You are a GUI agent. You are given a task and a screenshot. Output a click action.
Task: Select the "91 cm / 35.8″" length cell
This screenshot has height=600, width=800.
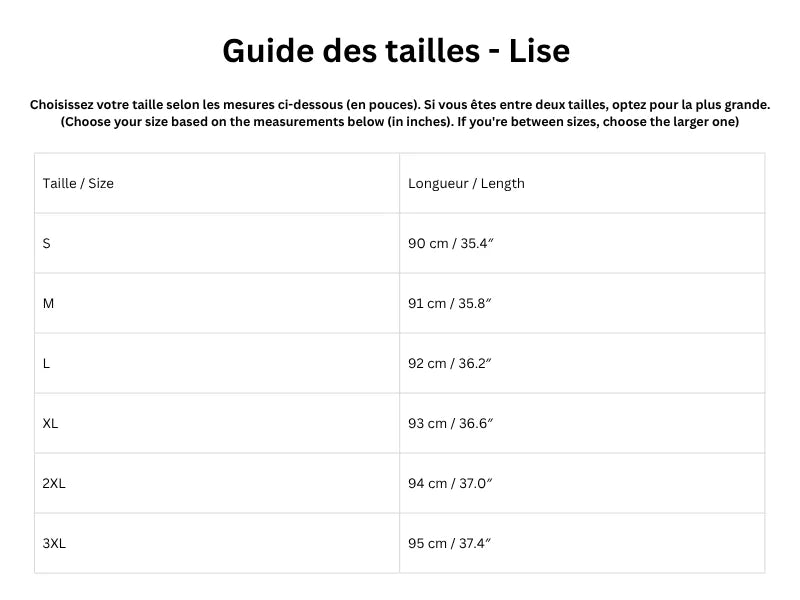[x=450, y=303]
